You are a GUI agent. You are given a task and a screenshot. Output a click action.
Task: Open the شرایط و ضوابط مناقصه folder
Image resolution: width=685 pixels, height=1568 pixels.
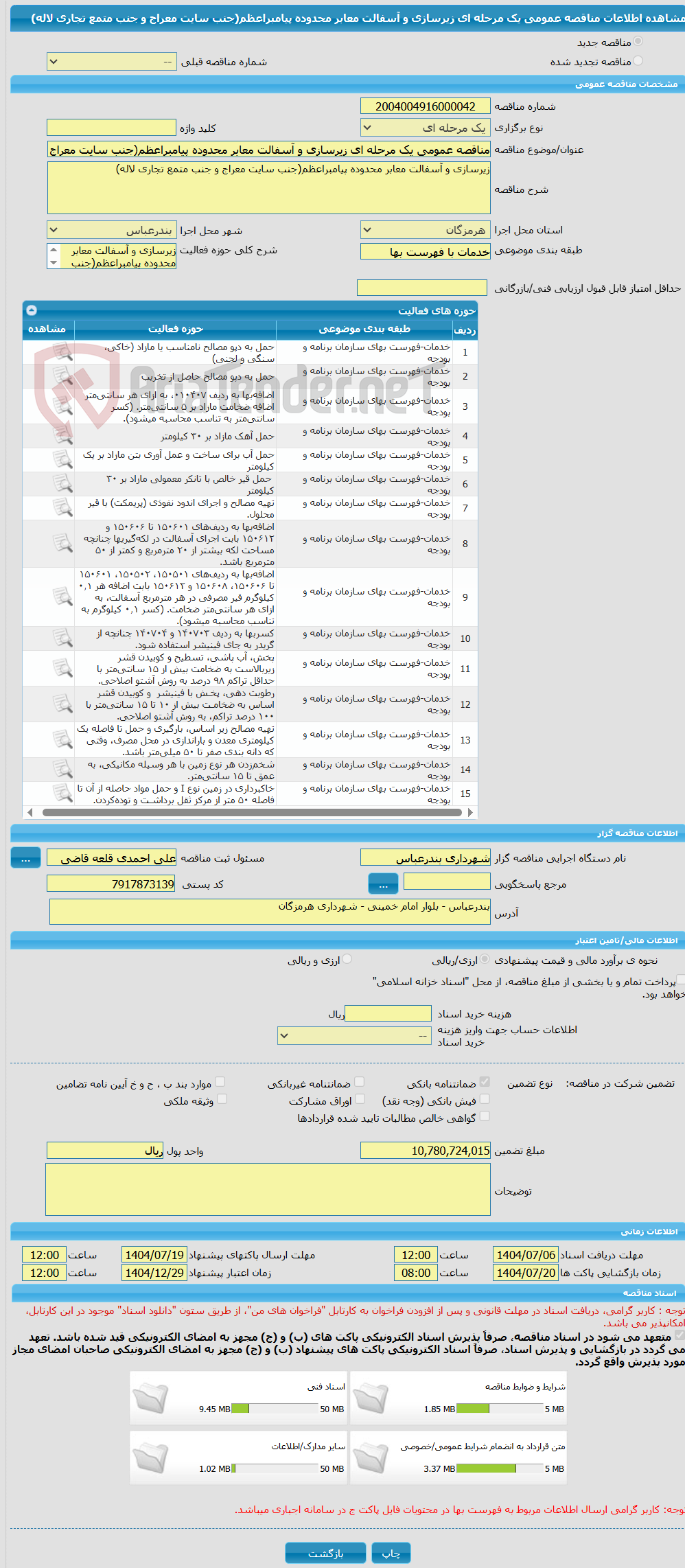(x=371, y=1398)
